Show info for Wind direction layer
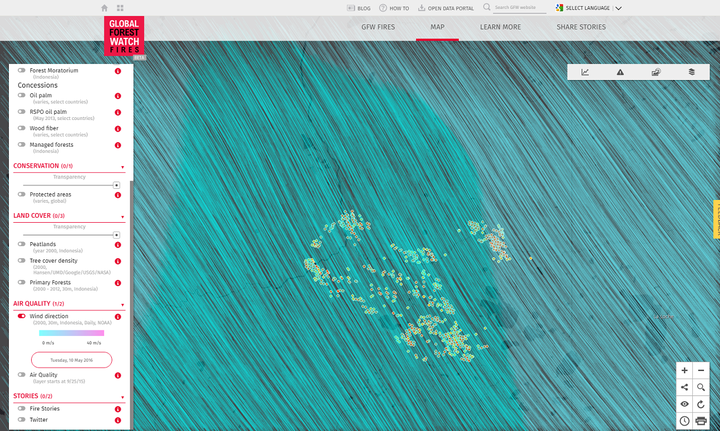720x431 pixels. click(118, 317)
